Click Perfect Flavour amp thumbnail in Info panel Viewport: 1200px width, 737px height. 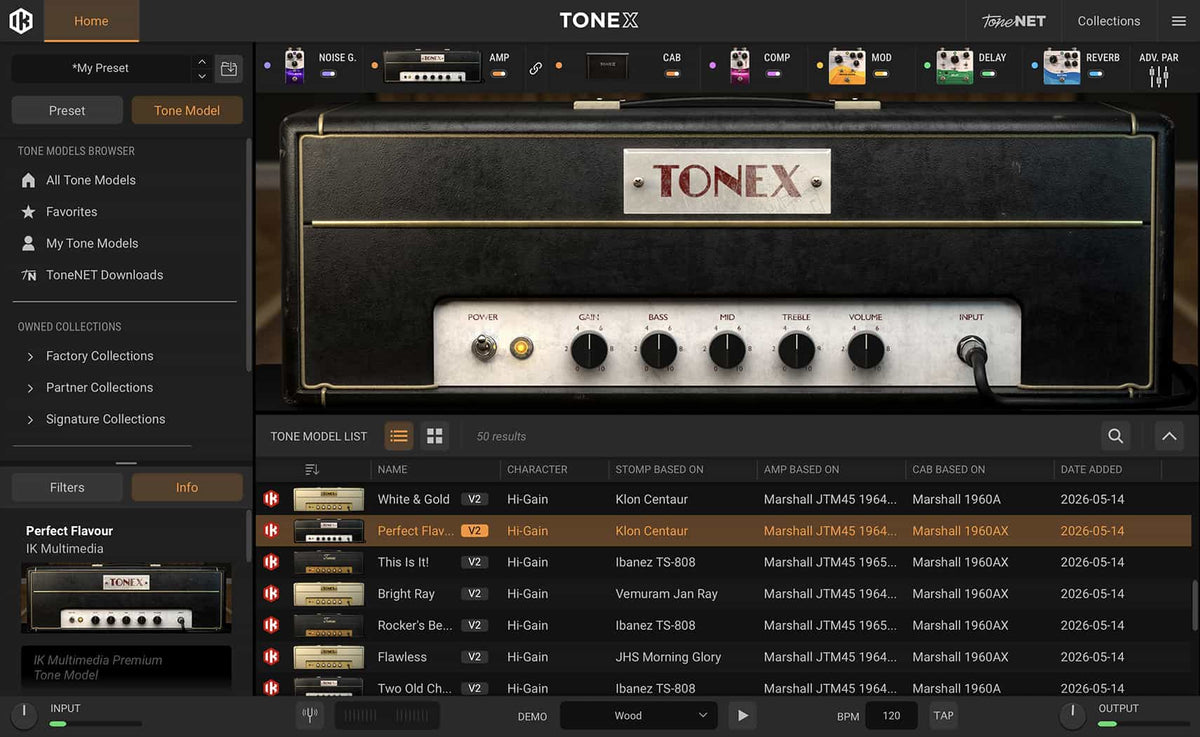[126, 598]
